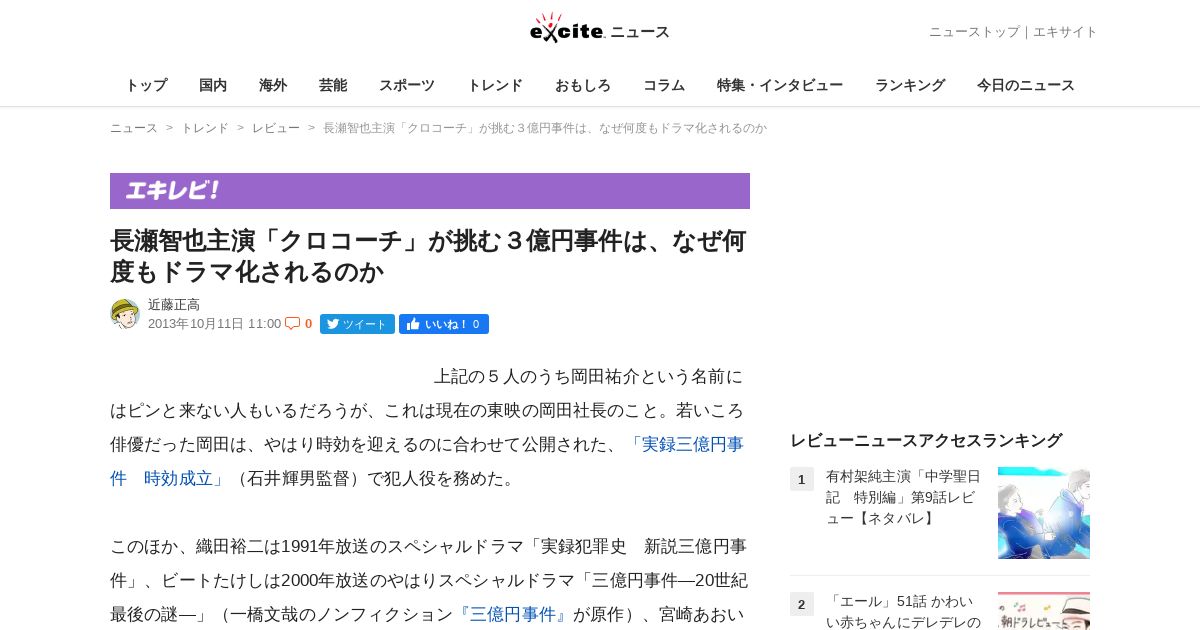The width and height of the screenshot is (1200, 630).
Task: Open the トレンド nav item
Action: click(x=495, y=85)
